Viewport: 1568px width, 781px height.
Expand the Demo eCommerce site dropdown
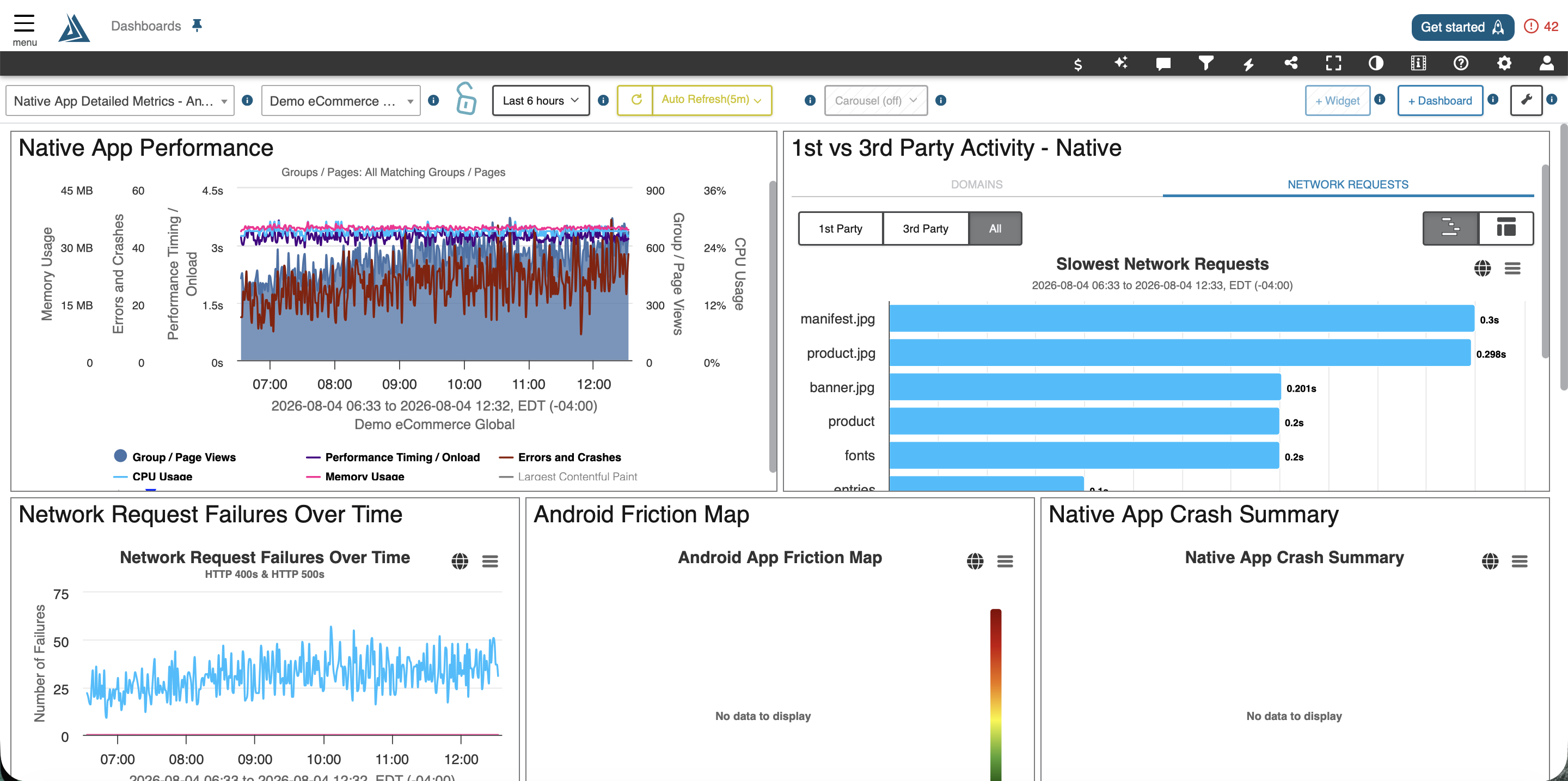click(x=341, y=100)
